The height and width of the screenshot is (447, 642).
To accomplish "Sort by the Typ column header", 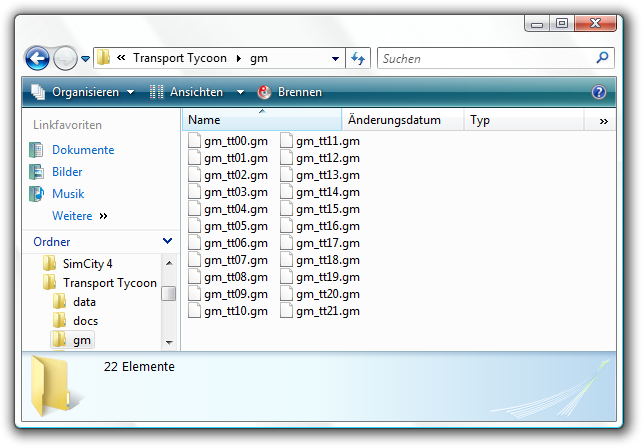I will point(524,120).
